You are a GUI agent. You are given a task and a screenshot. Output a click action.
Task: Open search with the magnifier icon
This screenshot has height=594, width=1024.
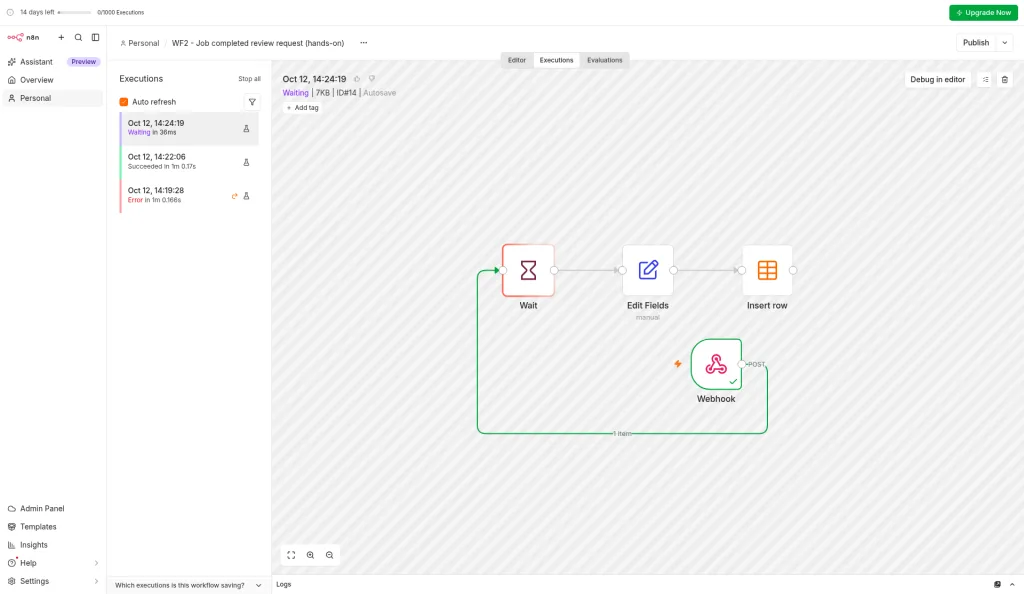point(78,37)
